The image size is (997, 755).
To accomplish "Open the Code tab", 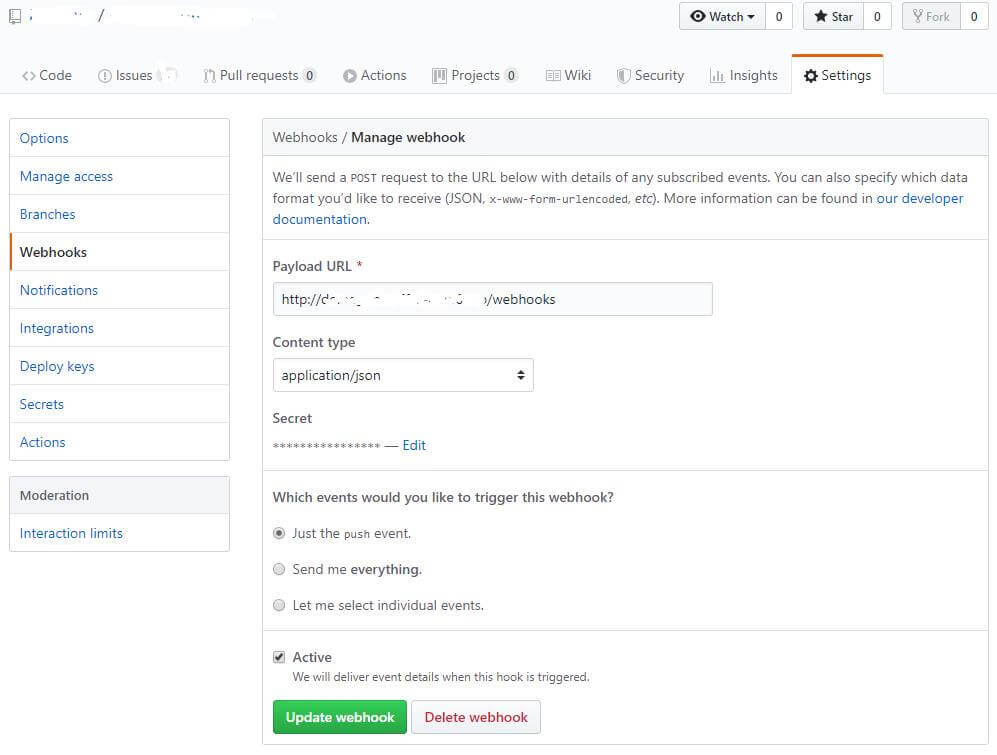I will (x=46, y=75).
